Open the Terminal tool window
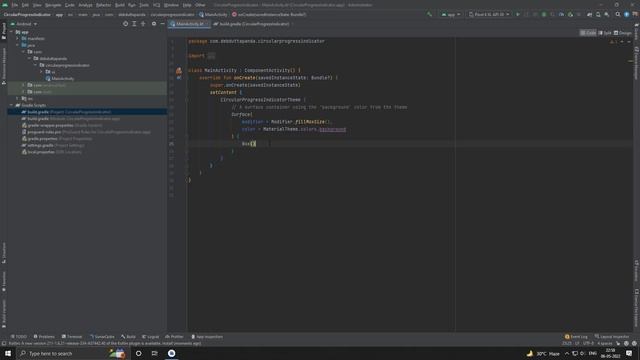The height and width of the screenshot is (360, 640). pyautogui.click(x=72, y=337)
